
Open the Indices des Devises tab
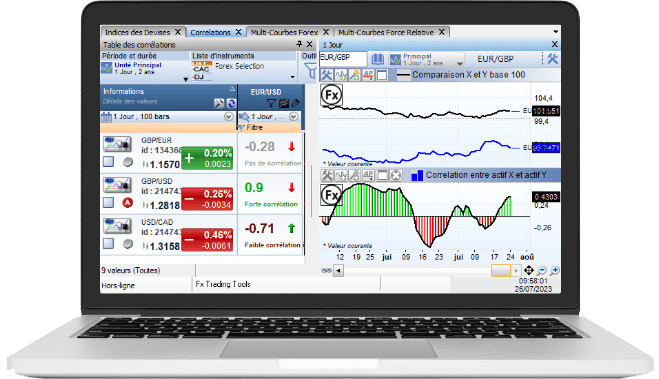[x=137, y=32]
